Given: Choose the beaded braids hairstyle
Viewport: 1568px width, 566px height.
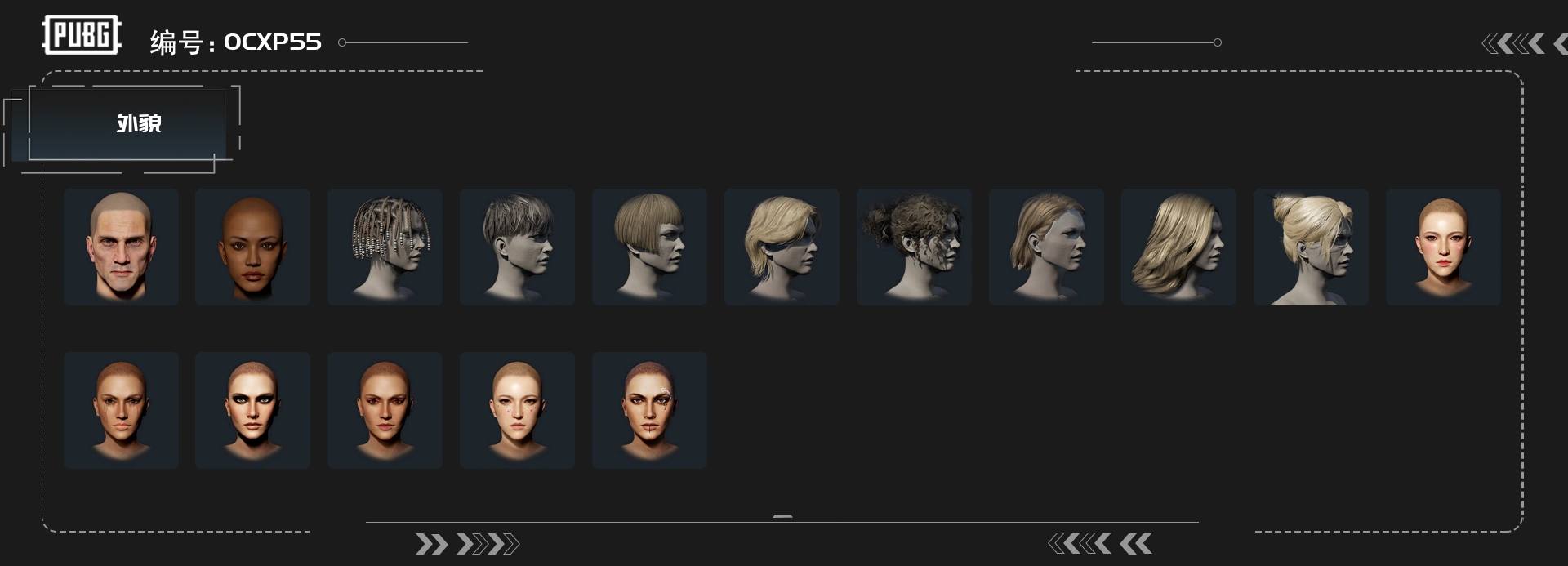Looking at the screenshot, I should pyautogui.click(x=385, y=247).
